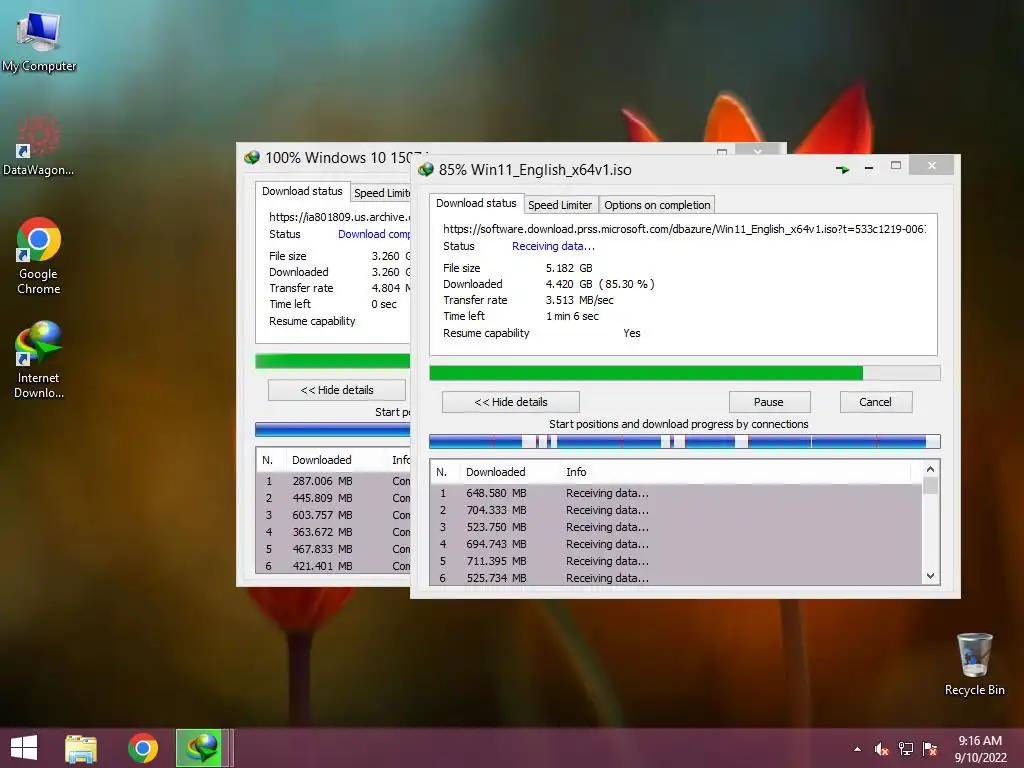Image resolution: width=1024 pixels, height=768 pixels.
Task: Click the Windows 10 green progress bar
Action: tap(332, 361)
